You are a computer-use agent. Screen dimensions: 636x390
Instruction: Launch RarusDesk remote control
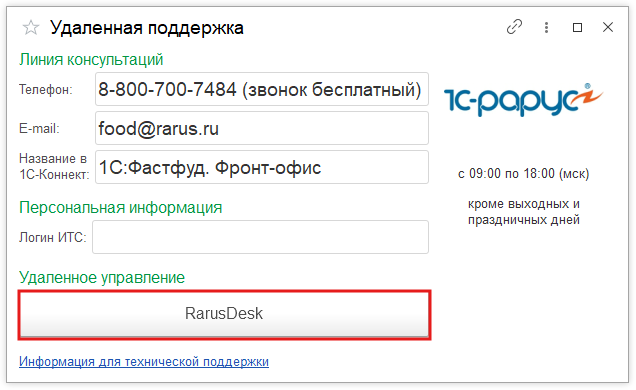click(x=224, y=315)
